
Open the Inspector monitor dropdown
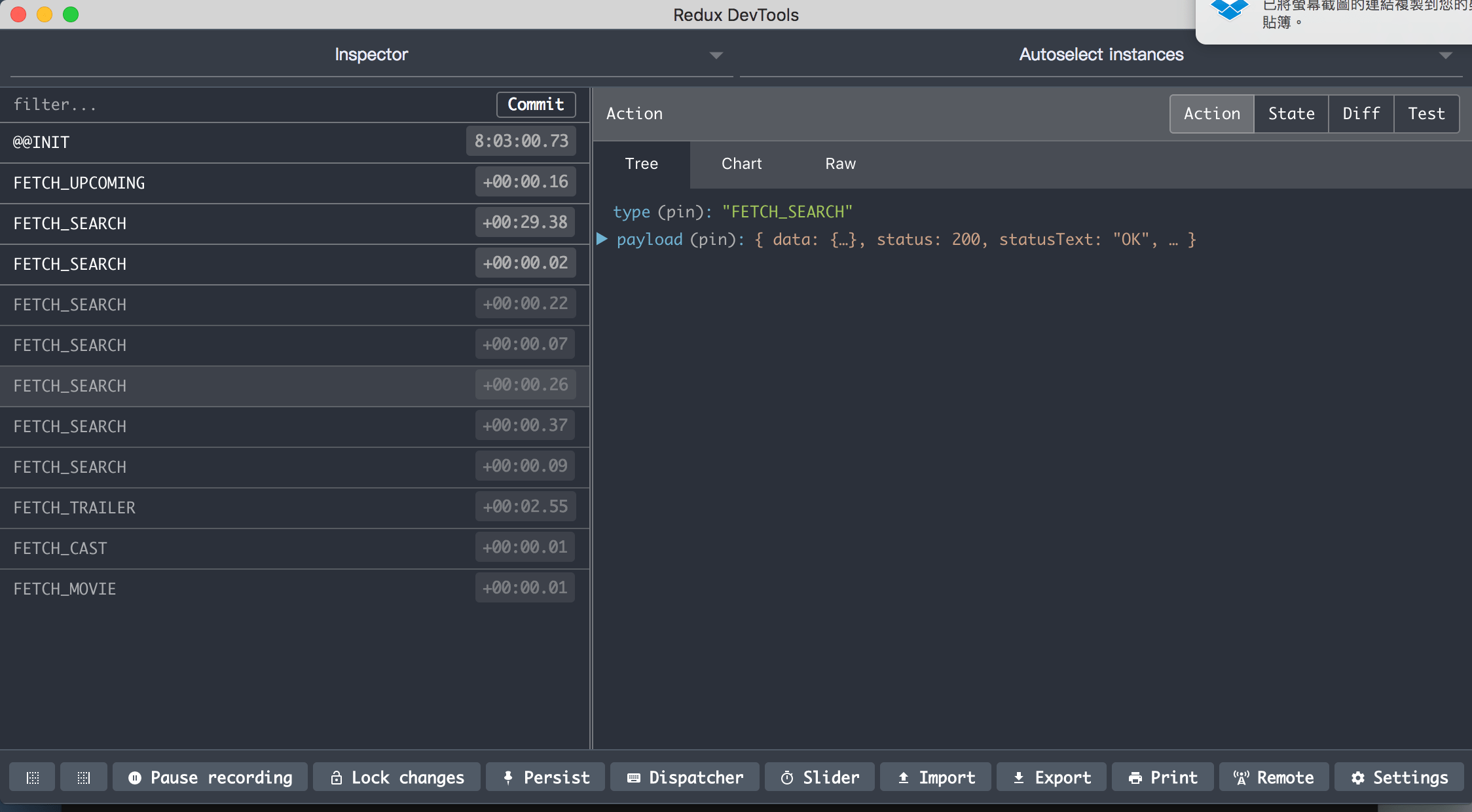371,55
